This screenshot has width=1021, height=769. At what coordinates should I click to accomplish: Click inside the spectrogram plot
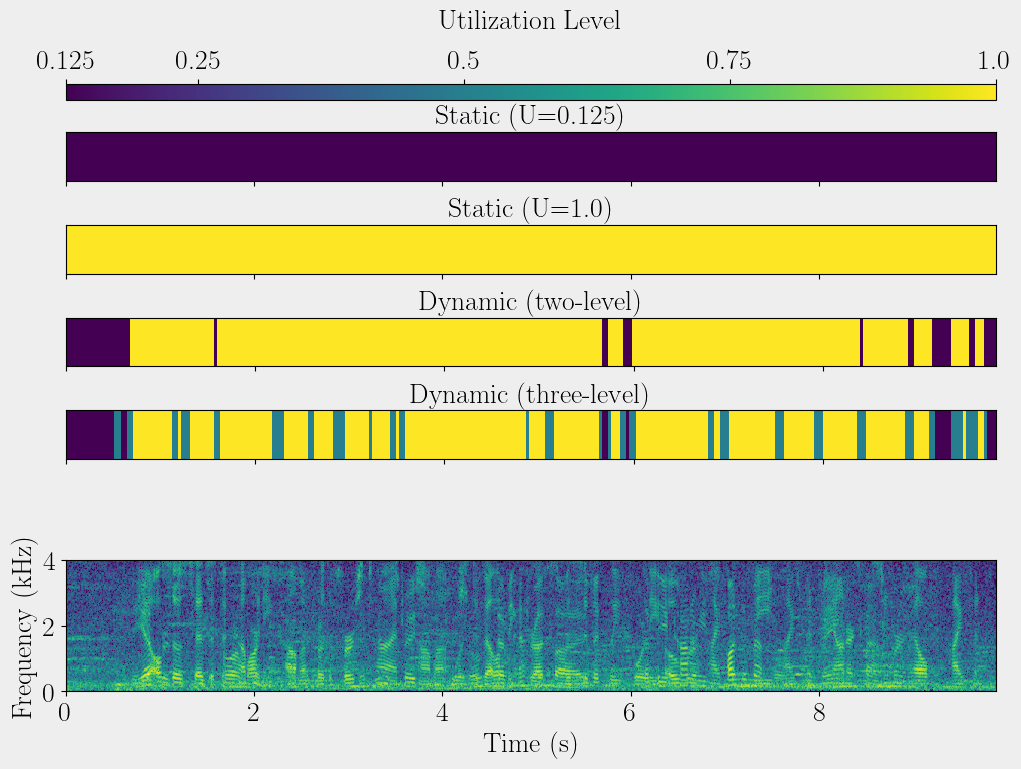[x=530, y=625]
